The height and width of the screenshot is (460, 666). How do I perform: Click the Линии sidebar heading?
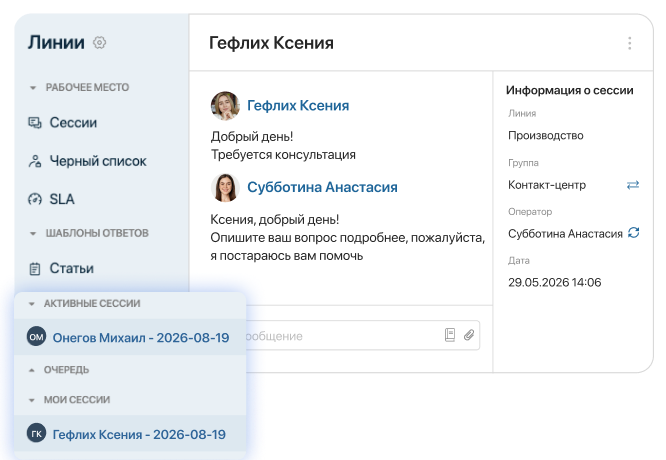[x=56, y=42]
